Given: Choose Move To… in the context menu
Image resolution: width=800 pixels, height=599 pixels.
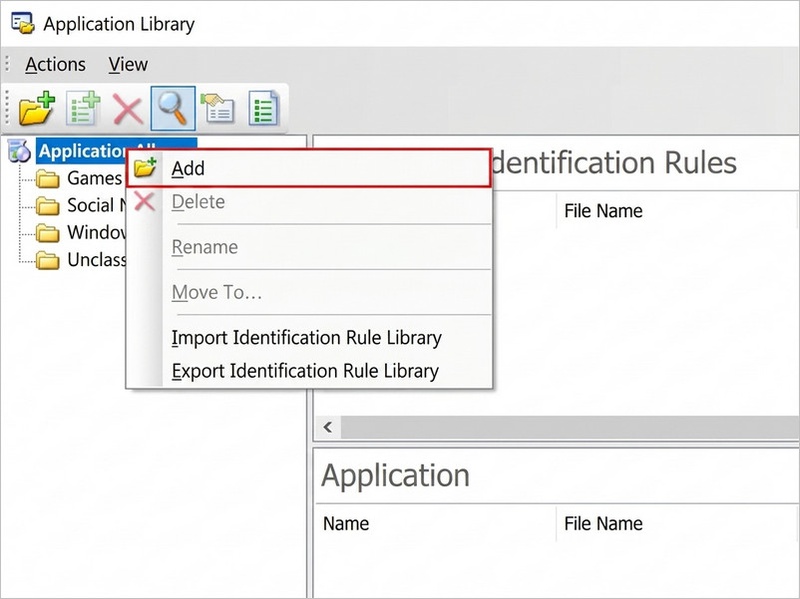Looking at the screenshot, I should [x=309, y=292].
